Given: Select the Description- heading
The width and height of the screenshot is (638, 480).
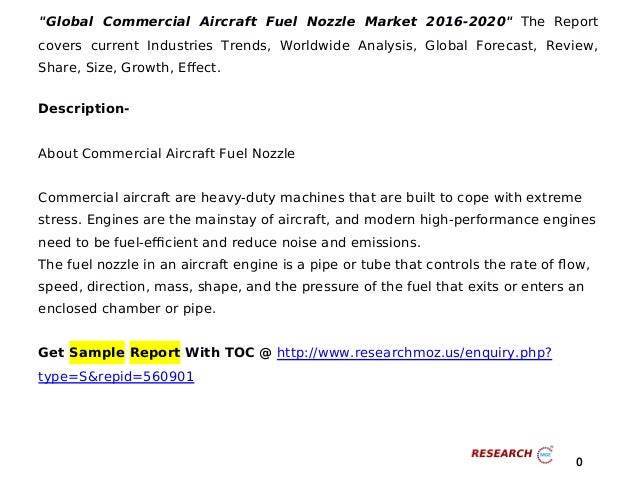Looking at the screenshot, I should point(83,108).
